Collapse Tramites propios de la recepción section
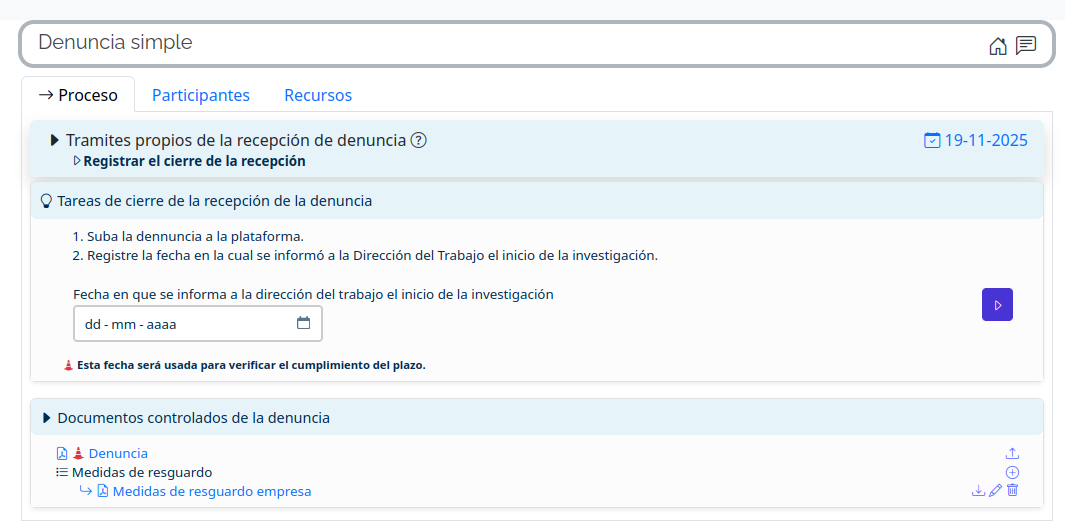The height and width of the screenshot is (528, 1065). click(55, 140)
